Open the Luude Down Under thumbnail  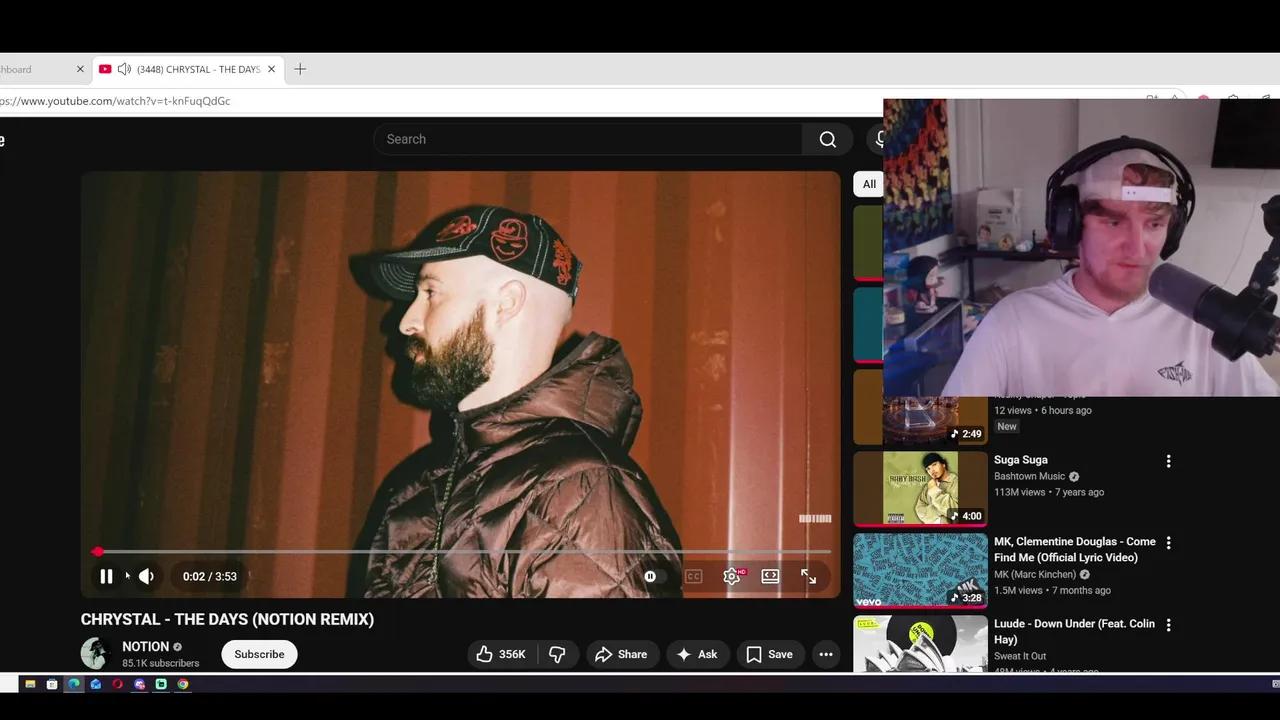[920, 643]
